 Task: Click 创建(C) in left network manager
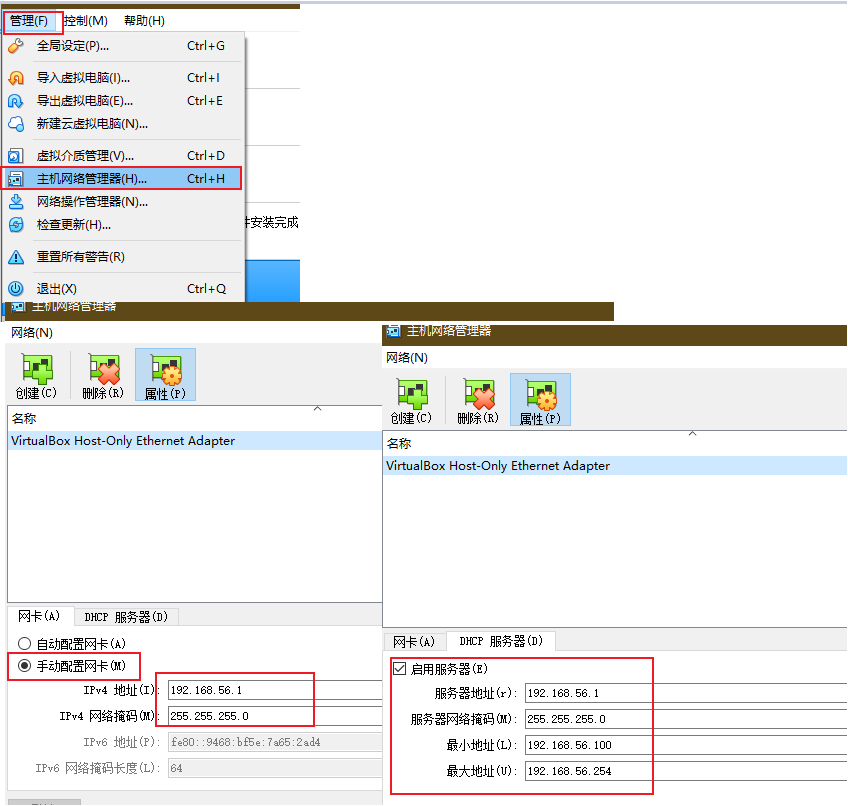point(36,375)
